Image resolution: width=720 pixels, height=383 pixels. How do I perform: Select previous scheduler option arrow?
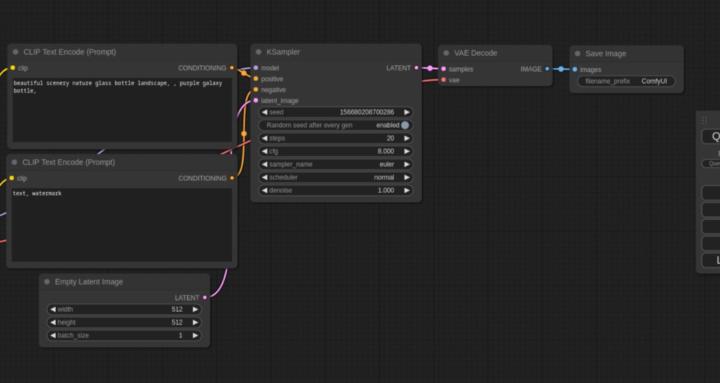(264, 177)
